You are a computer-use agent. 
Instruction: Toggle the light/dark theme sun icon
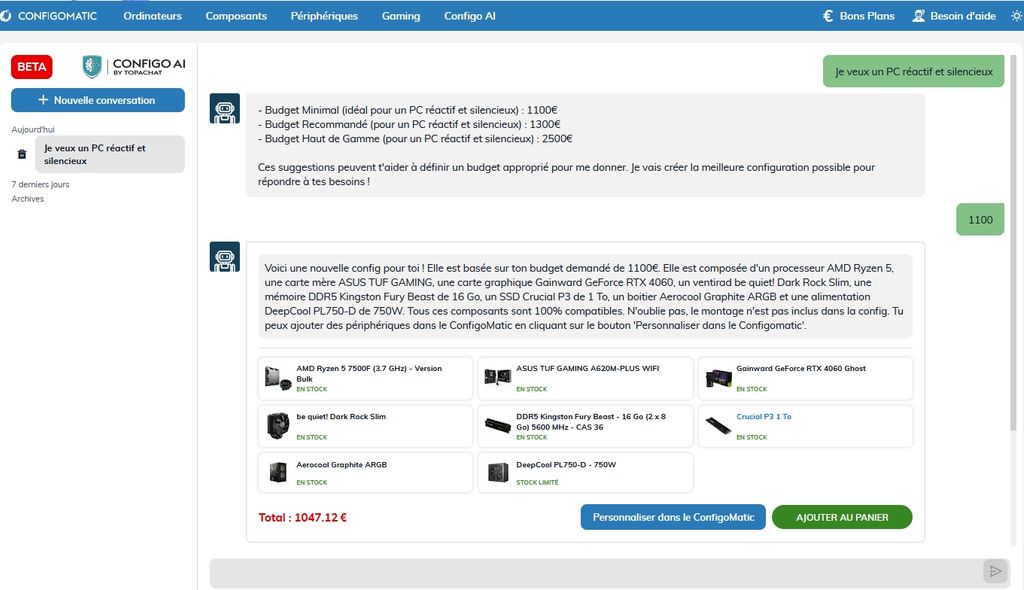[x=1016, y=16]
